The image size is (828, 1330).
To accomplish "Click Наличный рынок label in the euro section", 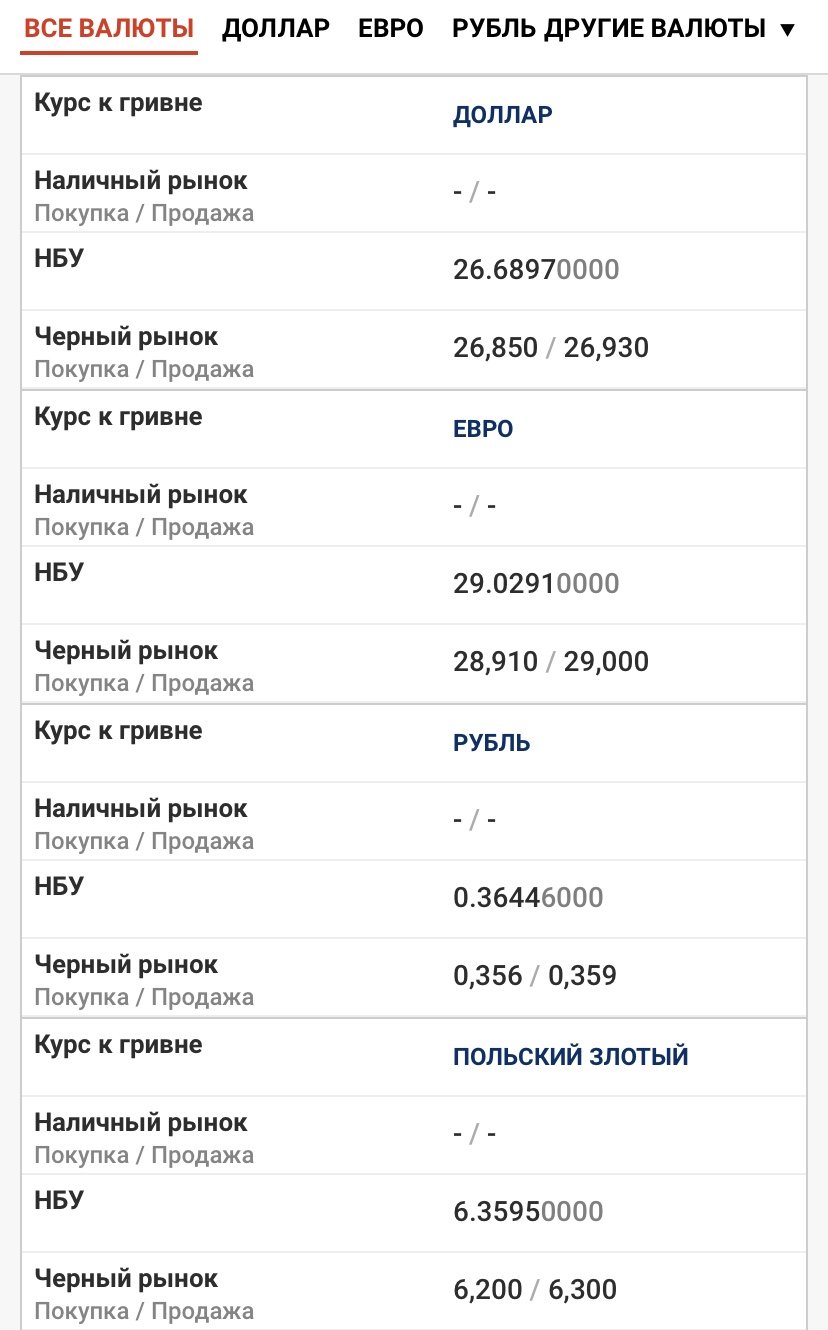I will tap(141, 495).
